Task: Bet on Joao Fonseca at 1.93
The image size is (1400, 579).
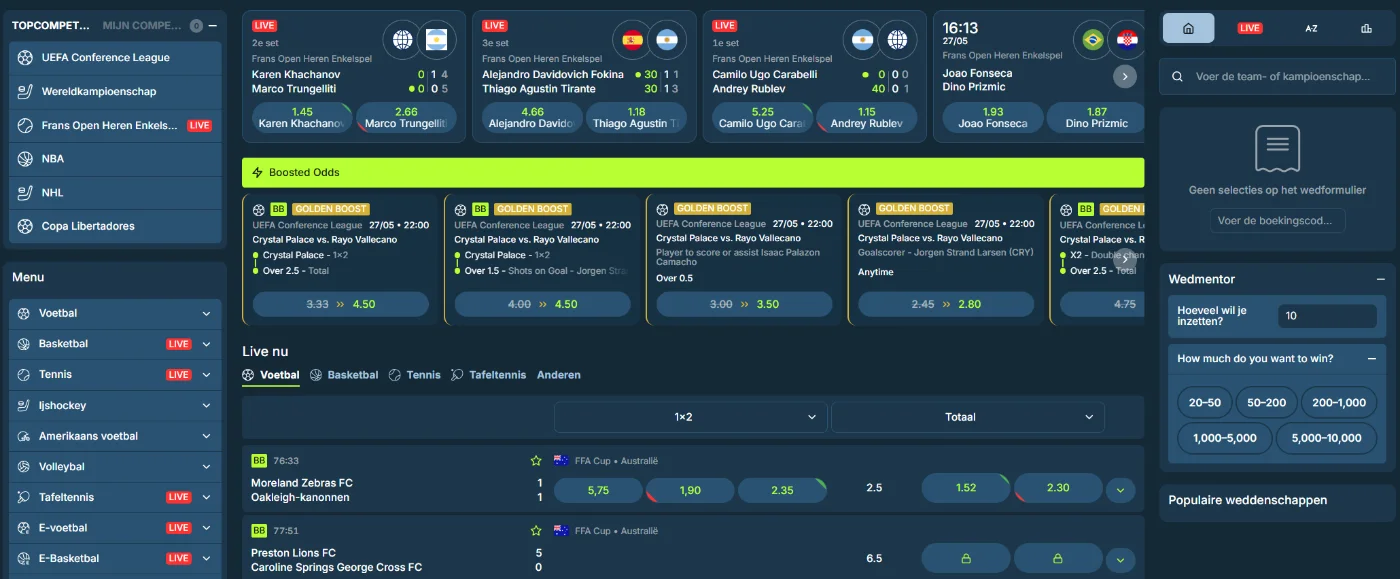Action: point(992,118)
